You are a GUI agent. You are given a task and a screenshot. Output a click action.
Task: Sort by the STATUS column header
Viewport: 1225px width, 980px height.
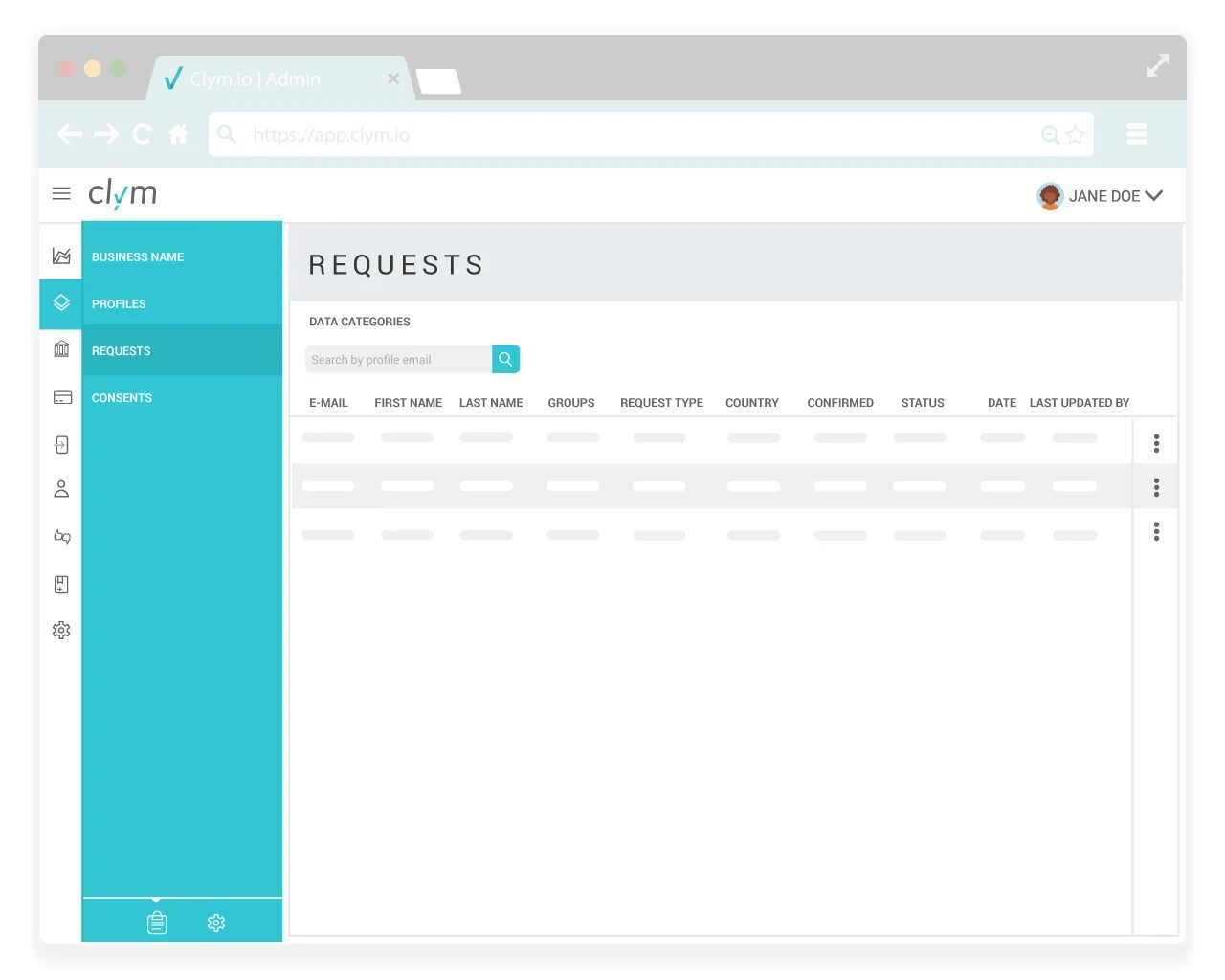click(923, 403)
